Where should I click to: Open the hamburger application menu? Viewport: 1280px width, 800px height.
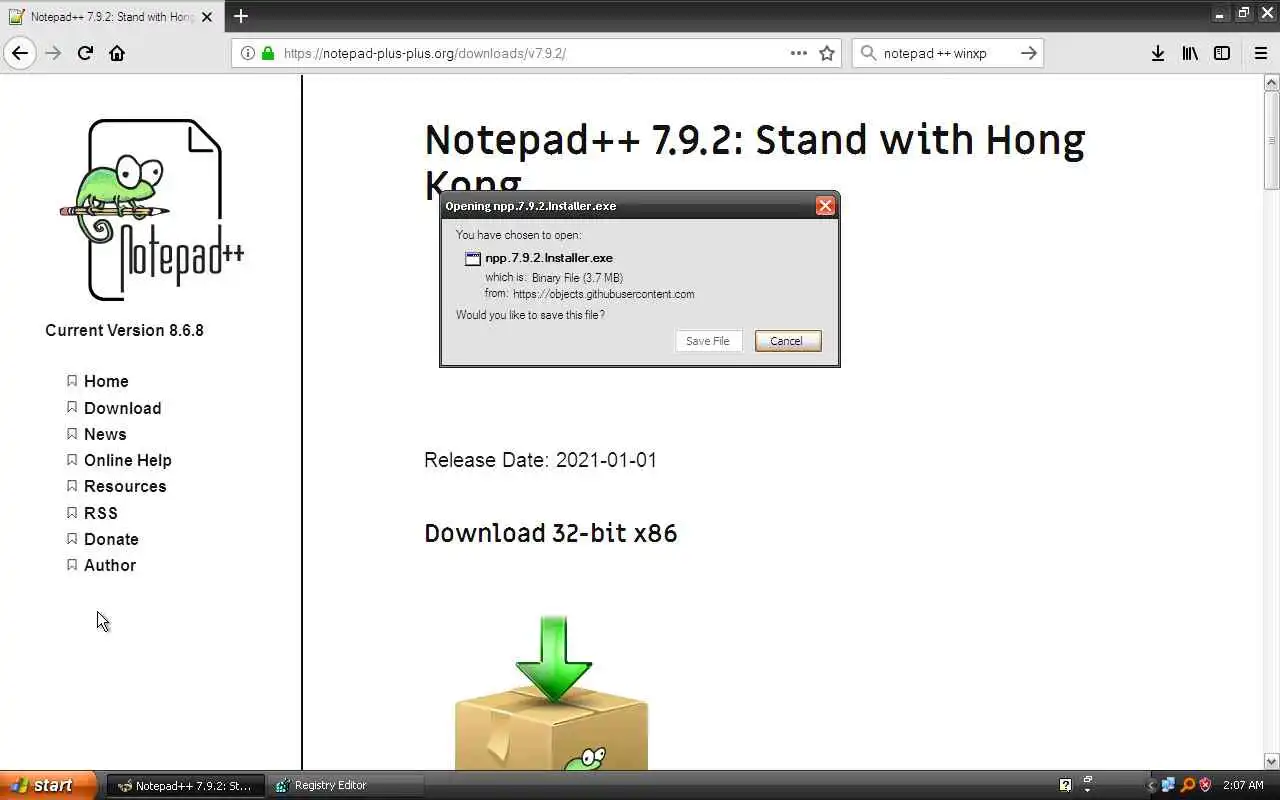click(1260, 53)
